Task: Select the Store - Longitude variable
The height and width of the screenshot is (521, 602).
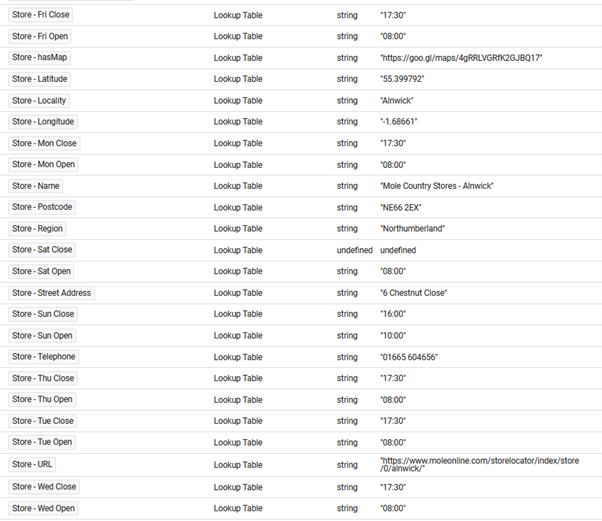Action: (44, 122)
